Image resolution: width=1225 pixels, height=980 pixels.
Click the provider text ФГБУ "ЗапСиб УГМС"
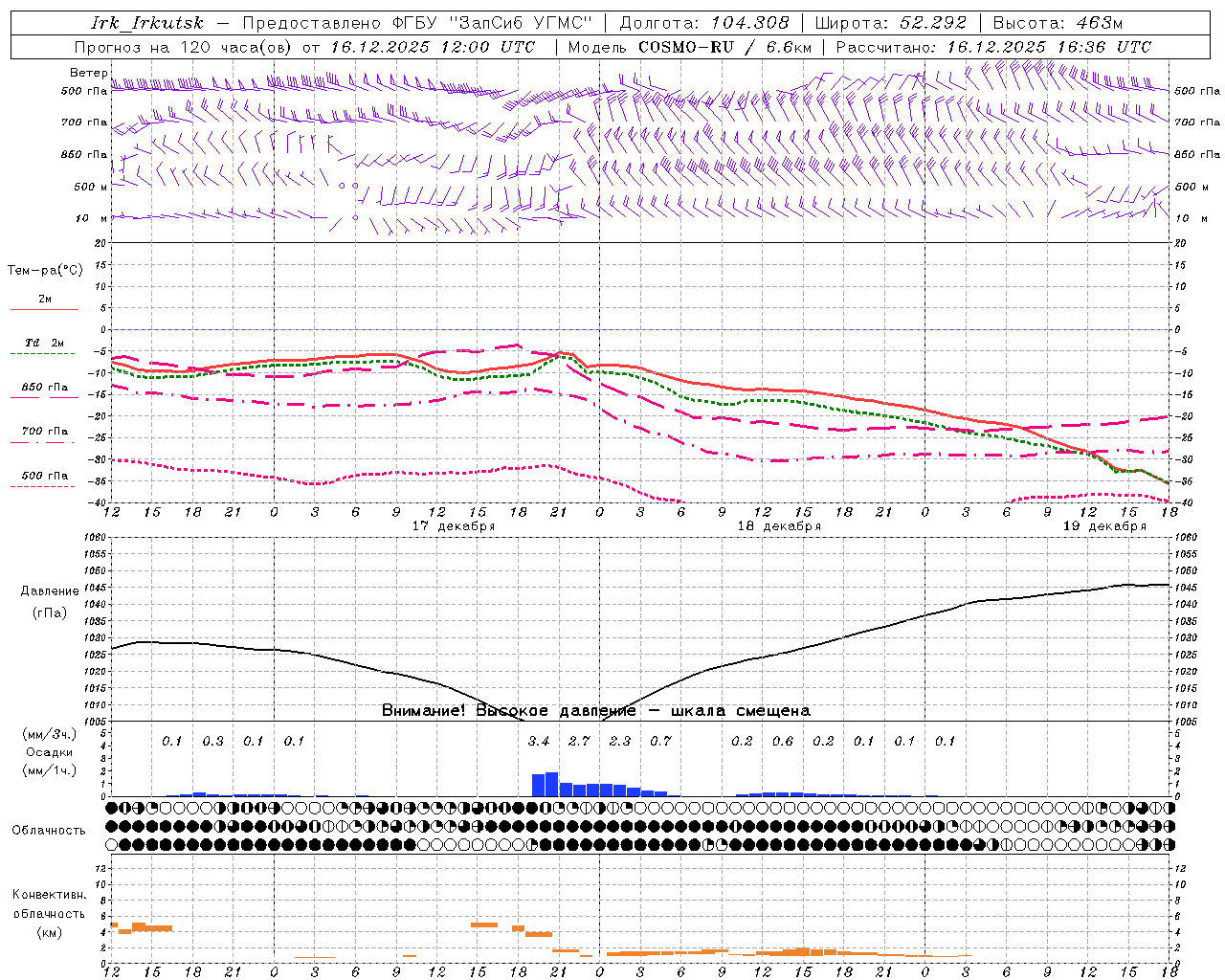[x=493, y=23]
